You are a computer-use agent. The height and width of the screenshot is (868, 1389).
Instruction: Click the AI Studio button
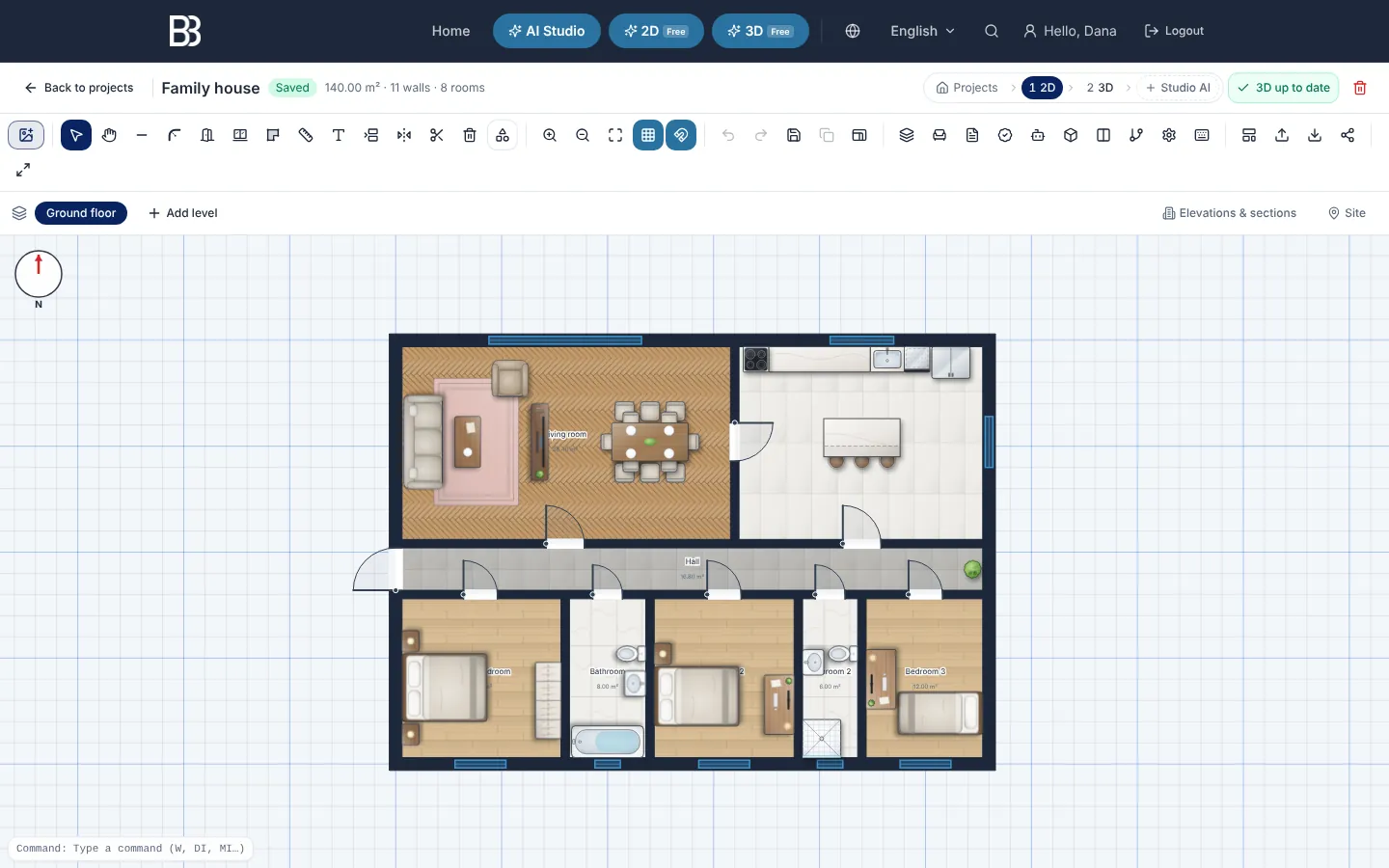(x=547, y=31)
